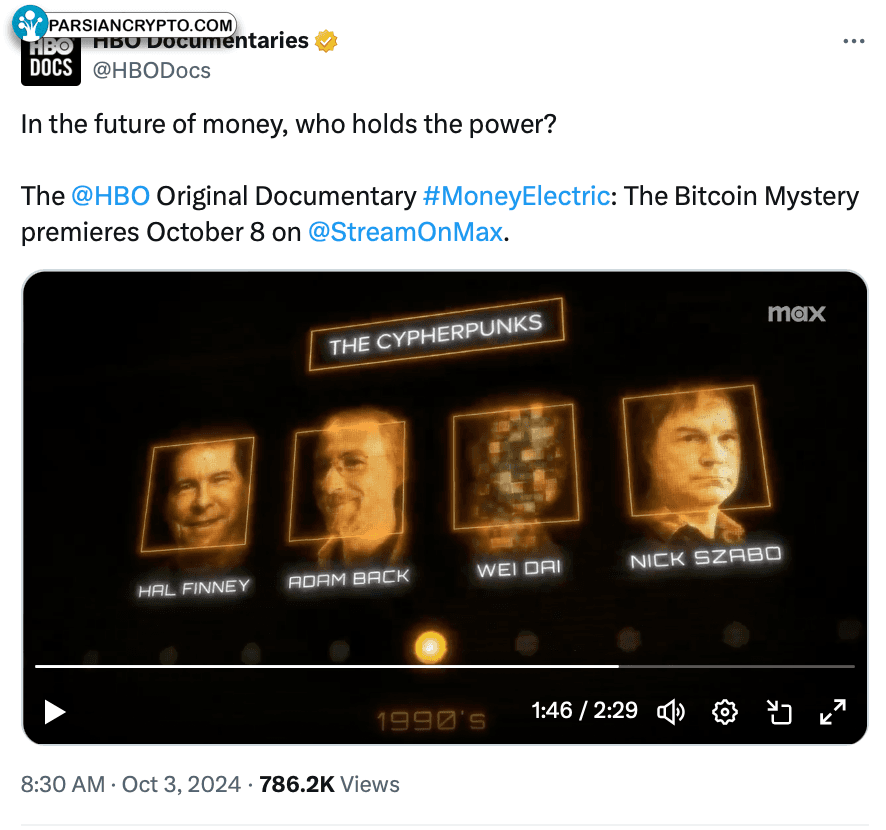Mute the video volume

point(670,712)
